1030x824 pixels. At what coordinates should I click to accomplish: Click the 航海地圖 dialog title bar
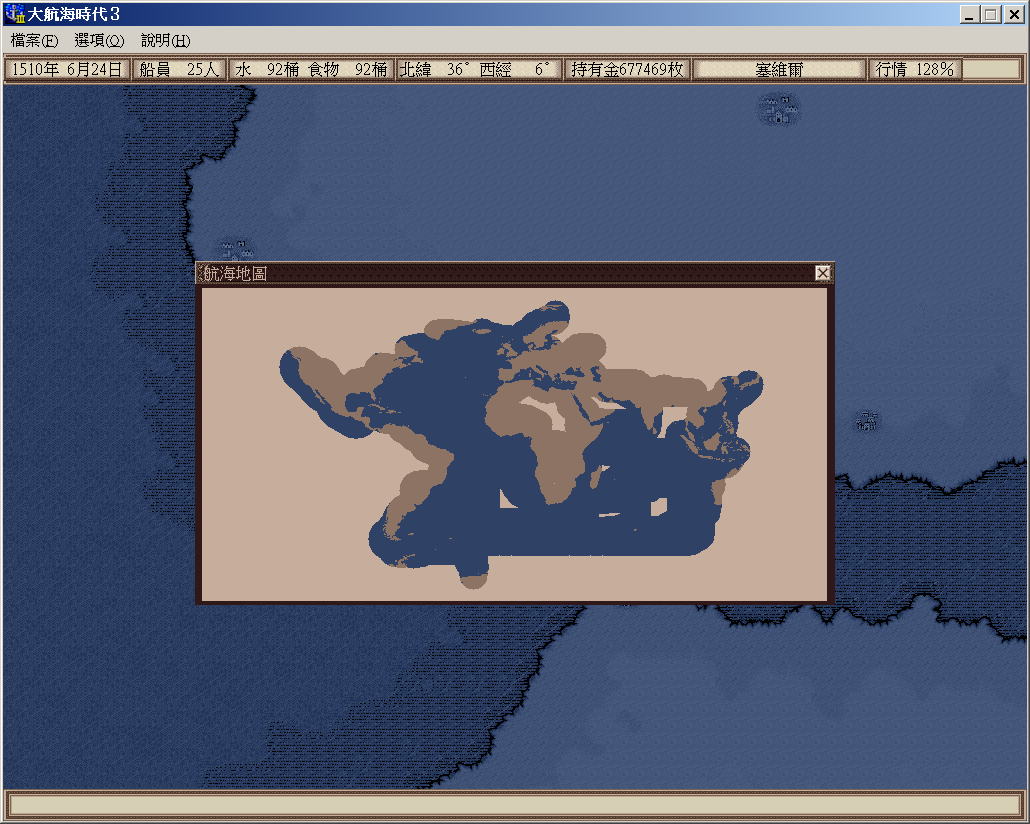point(500,273)
